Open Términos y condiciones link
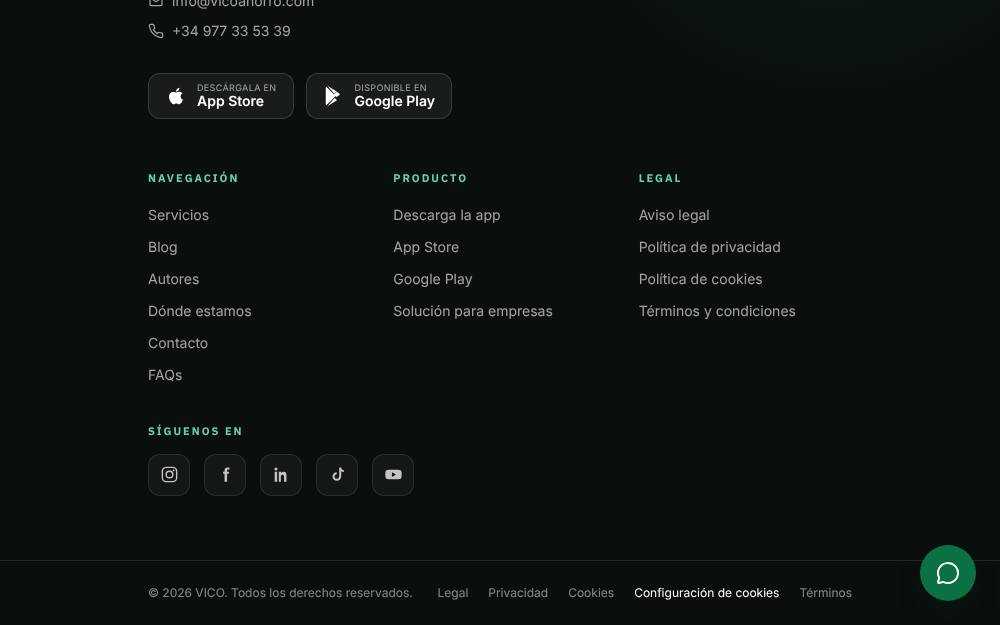This screenshot has height=625, width=1000. pyautogui.click(x=717, y=311)
